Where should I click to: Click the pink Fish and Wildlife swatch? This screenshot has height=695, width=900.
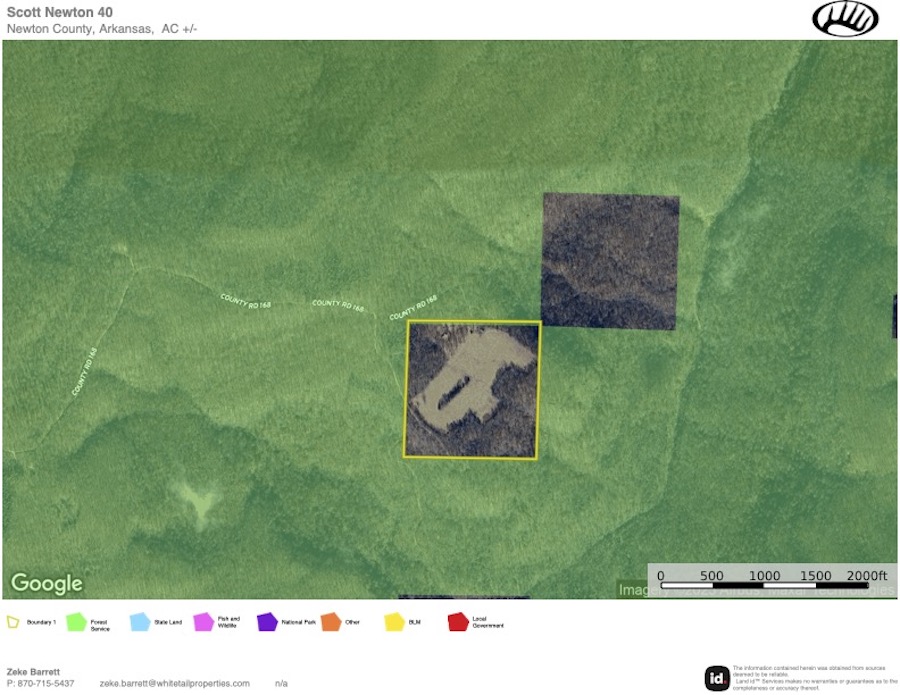[203, 622]
